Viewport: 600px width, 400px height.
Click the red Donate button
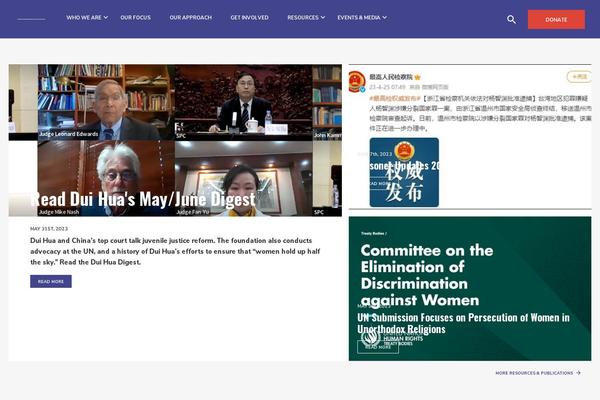(556, 19)
